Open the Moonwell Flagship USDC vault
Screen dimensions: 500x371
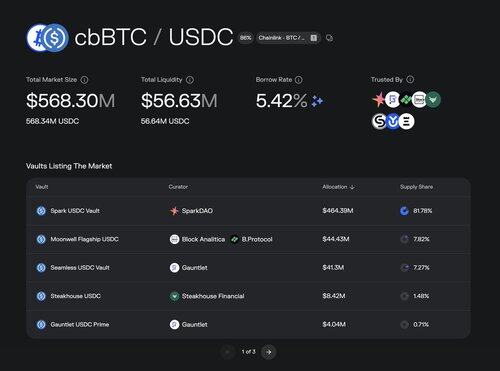(x=84, y=239)
